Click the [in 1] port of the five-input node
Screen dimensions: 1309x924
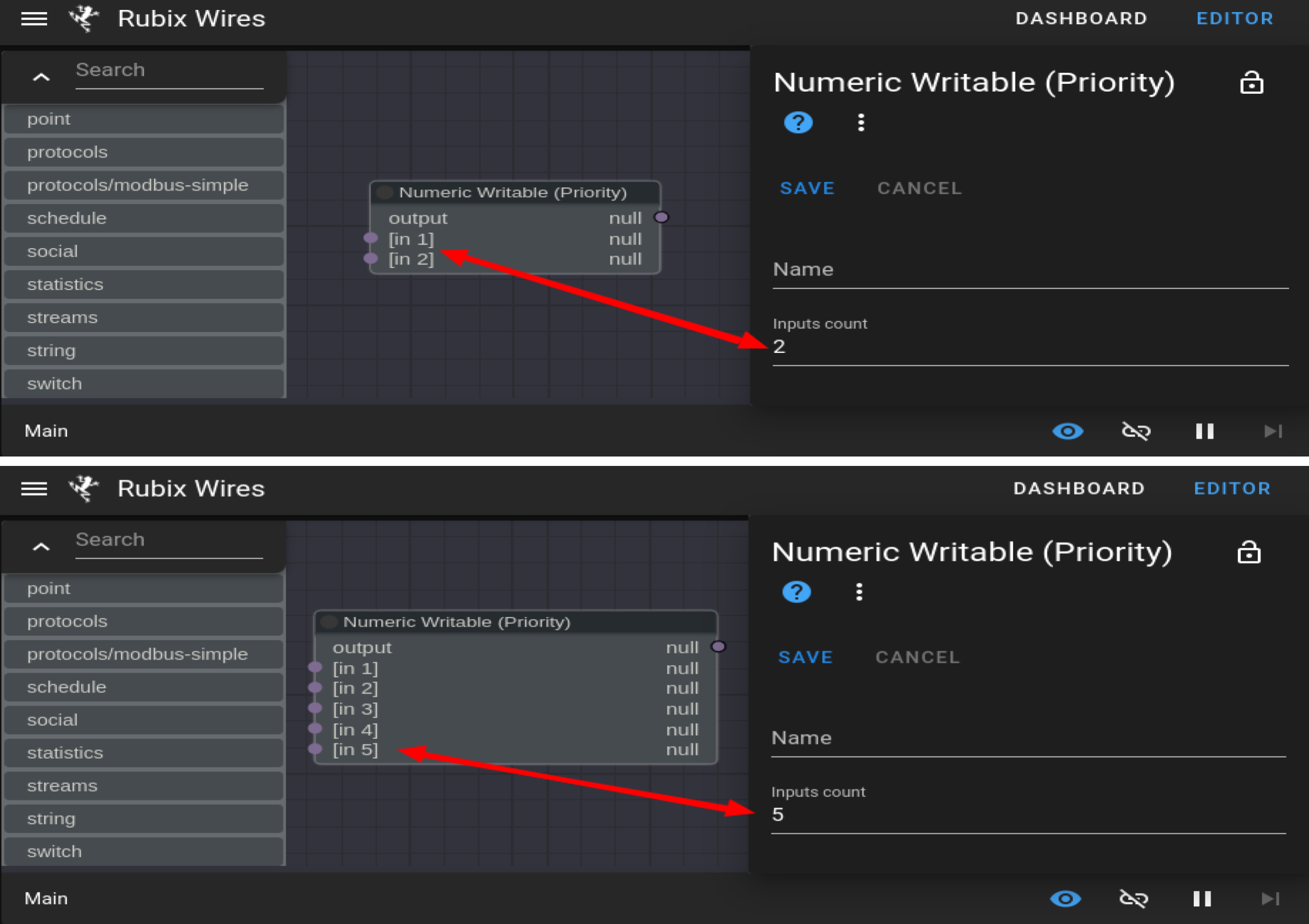click(x=315, y=667)
